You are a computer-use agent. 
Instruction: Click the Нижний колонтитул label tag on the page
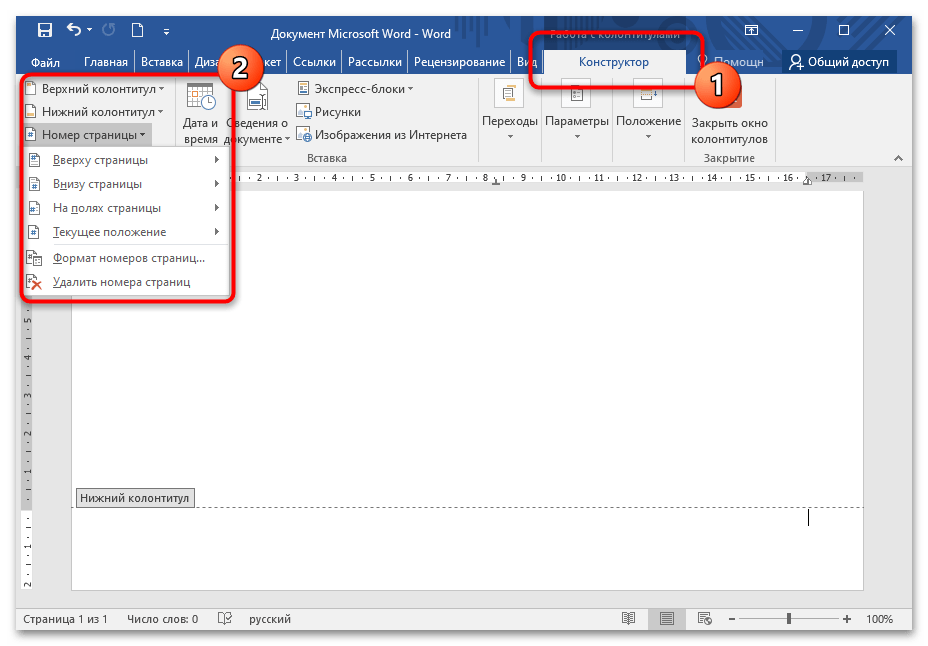pyautogui.click(x=135, y=498)
